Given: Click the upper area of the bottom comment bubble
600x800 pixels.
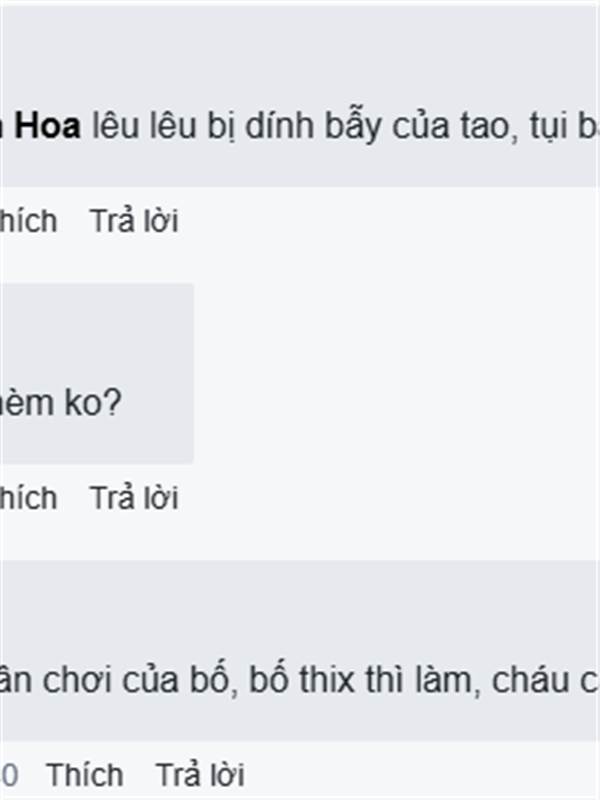Looking at the screenshot, I should click(x=300, y=602).
